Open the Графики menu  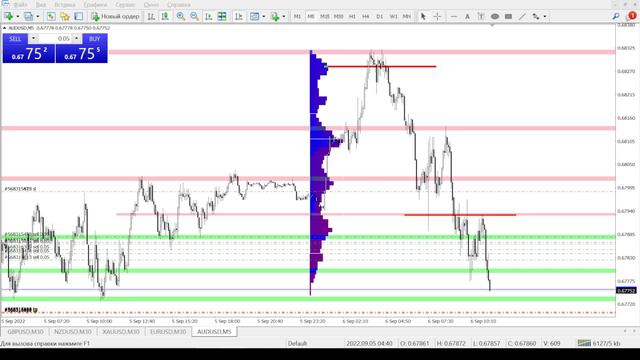[x=95, y=4]
